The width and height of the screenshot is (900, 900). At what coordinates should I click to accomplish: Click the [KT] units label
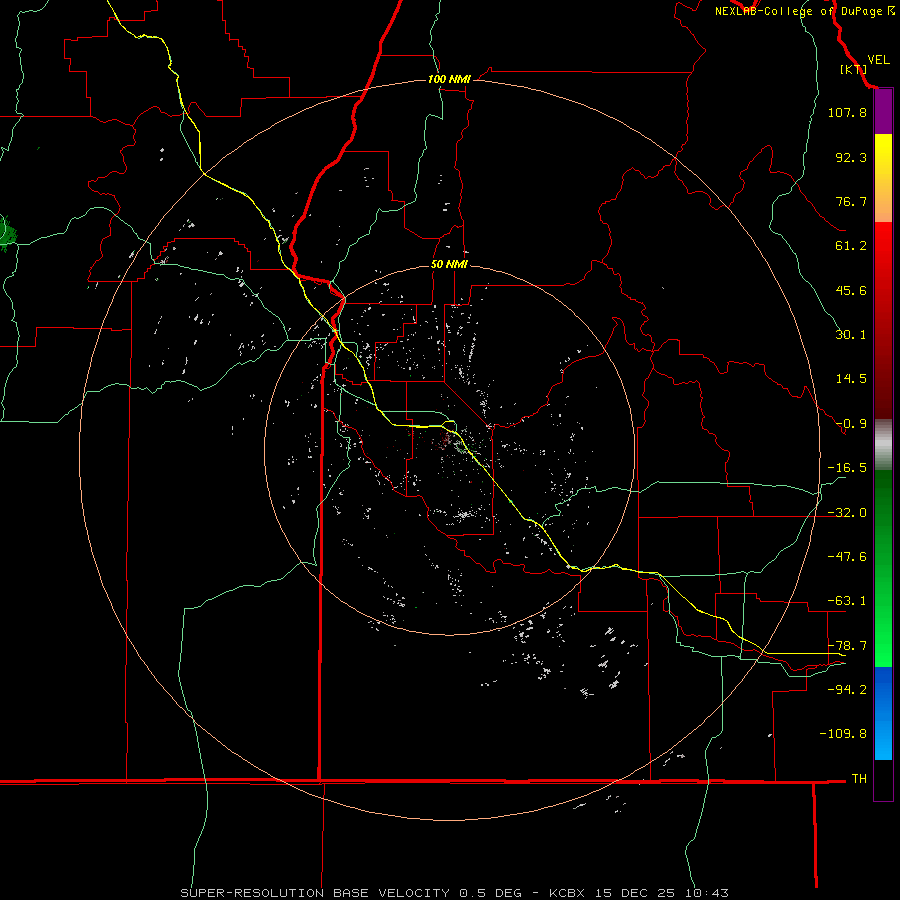coord(852,69)
